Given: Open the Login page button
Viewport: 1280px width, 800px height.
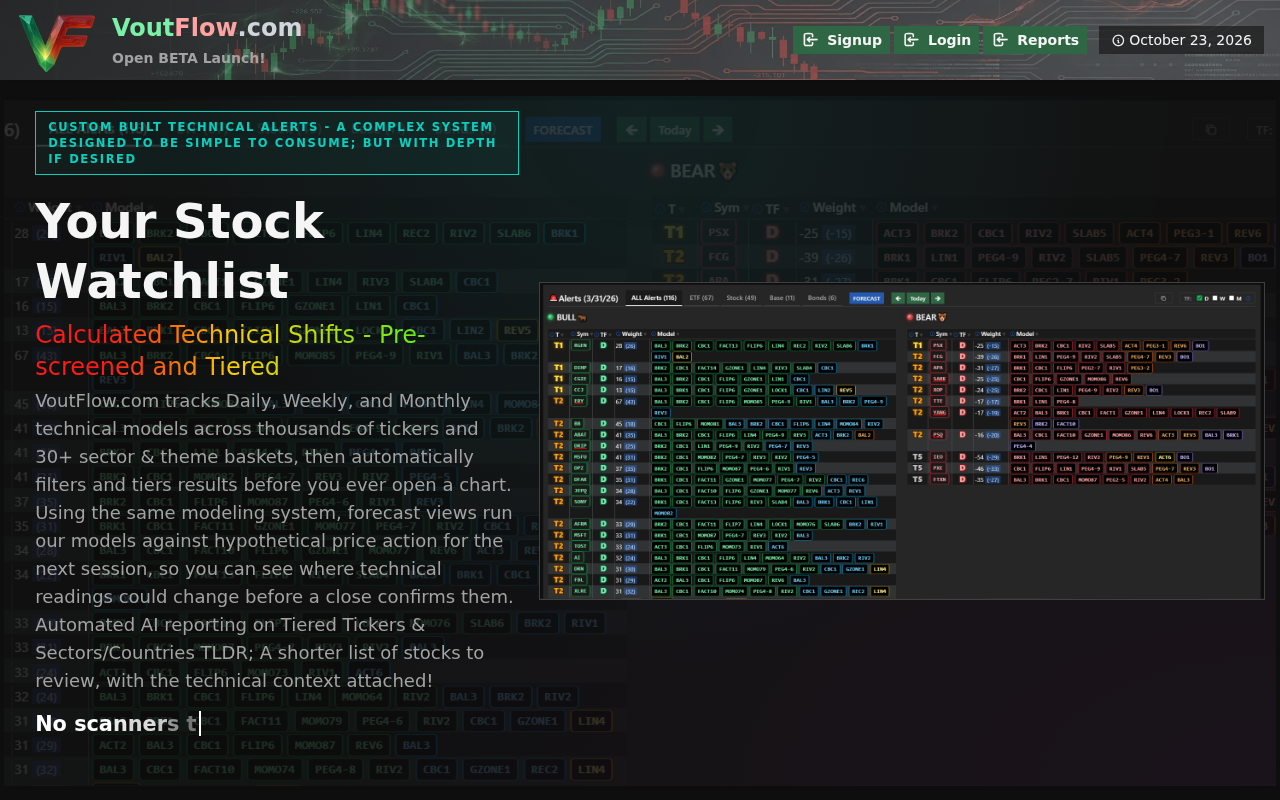Looking at the screenshot, I should click(936, 40).
